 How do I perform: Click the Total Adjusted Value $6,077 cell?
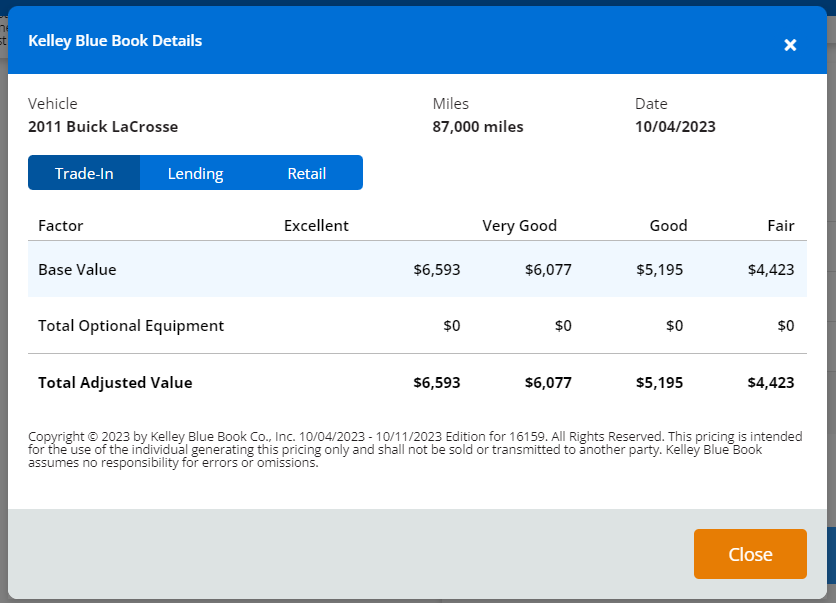coord(547,383)
